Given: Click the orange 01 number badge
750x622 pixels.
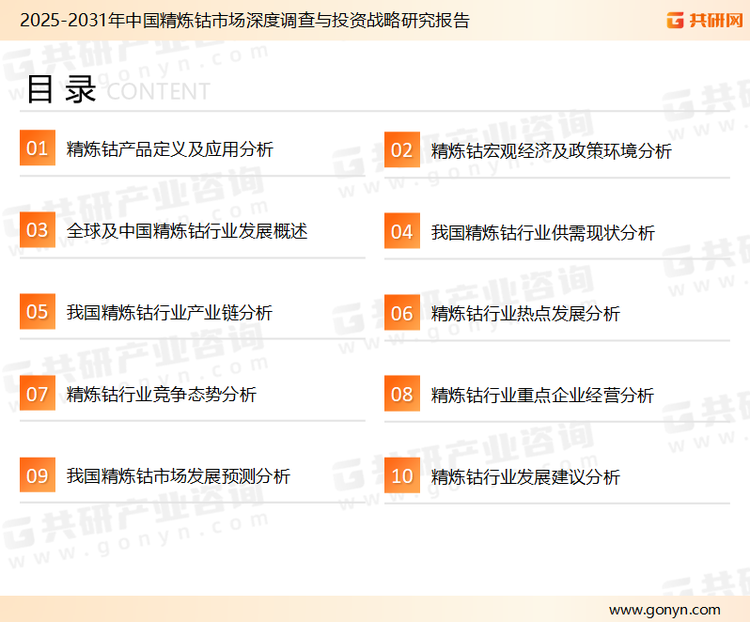Looking at the screenshot, I should (37, 148).
